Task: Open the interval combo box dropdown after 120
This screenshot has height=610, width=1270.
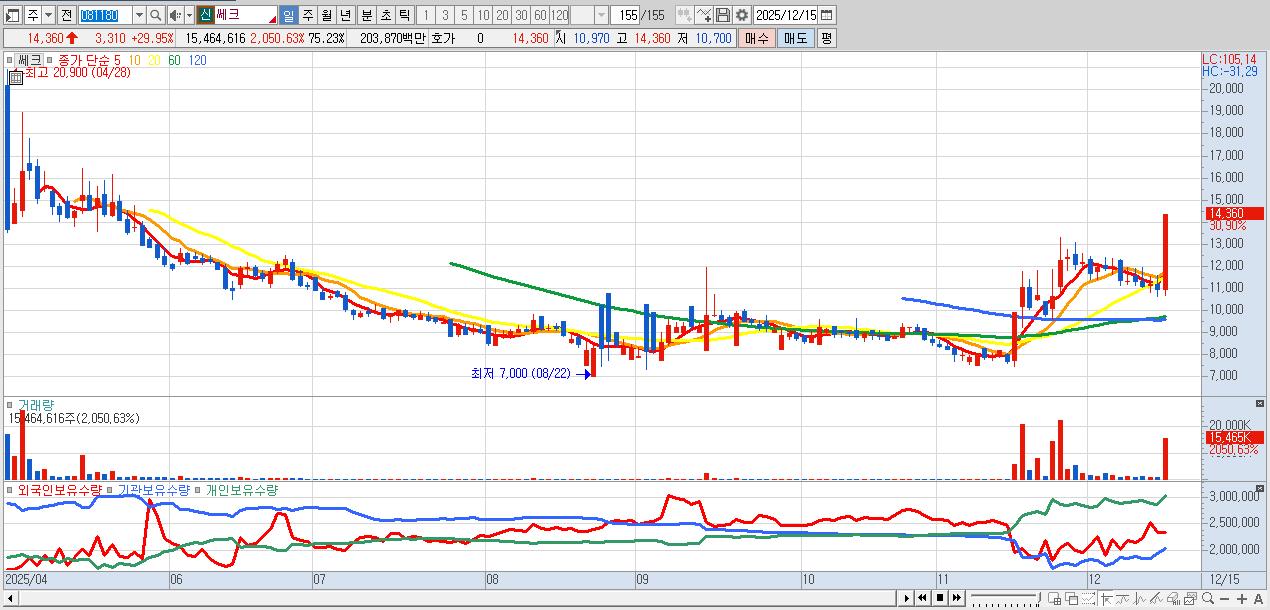Action: click(601, 15)
